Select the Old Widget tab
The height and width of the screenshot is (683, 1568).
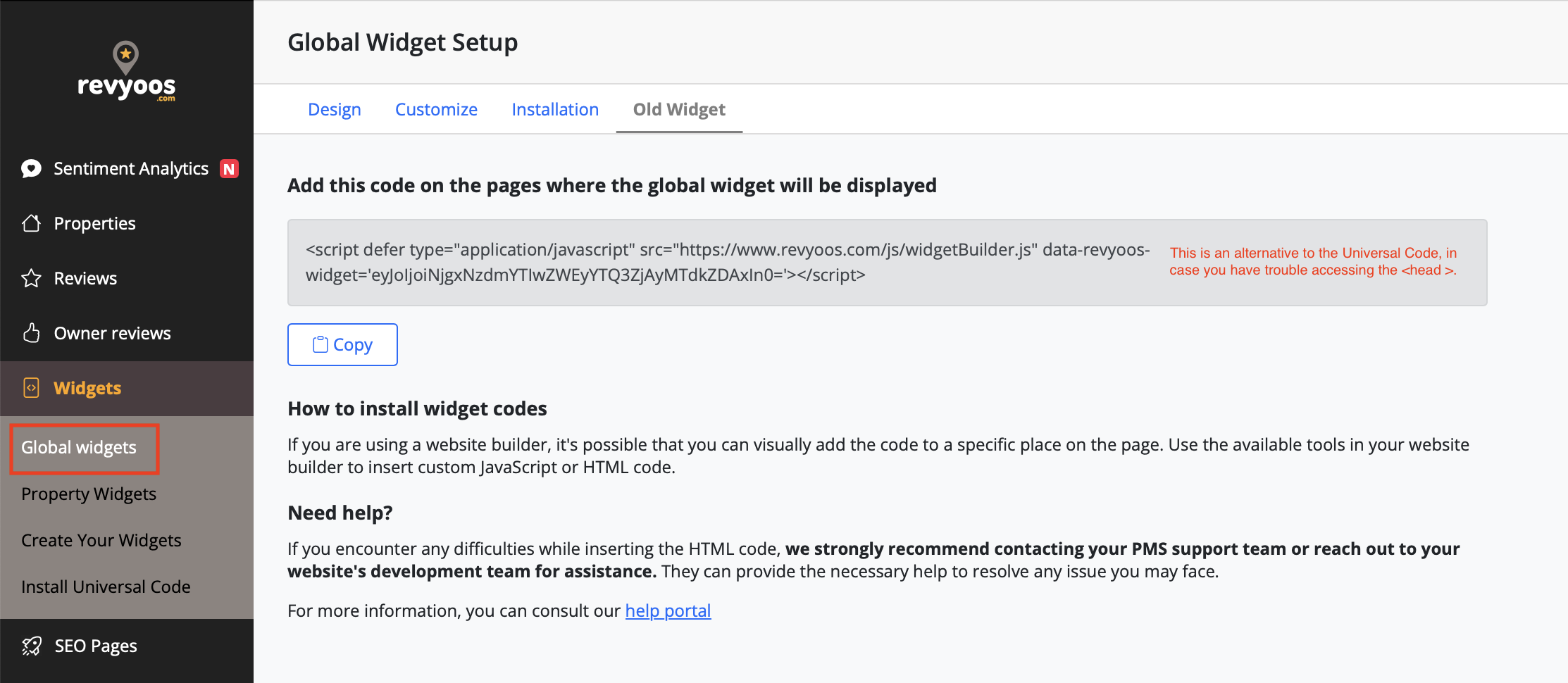[x=679, y=110]
